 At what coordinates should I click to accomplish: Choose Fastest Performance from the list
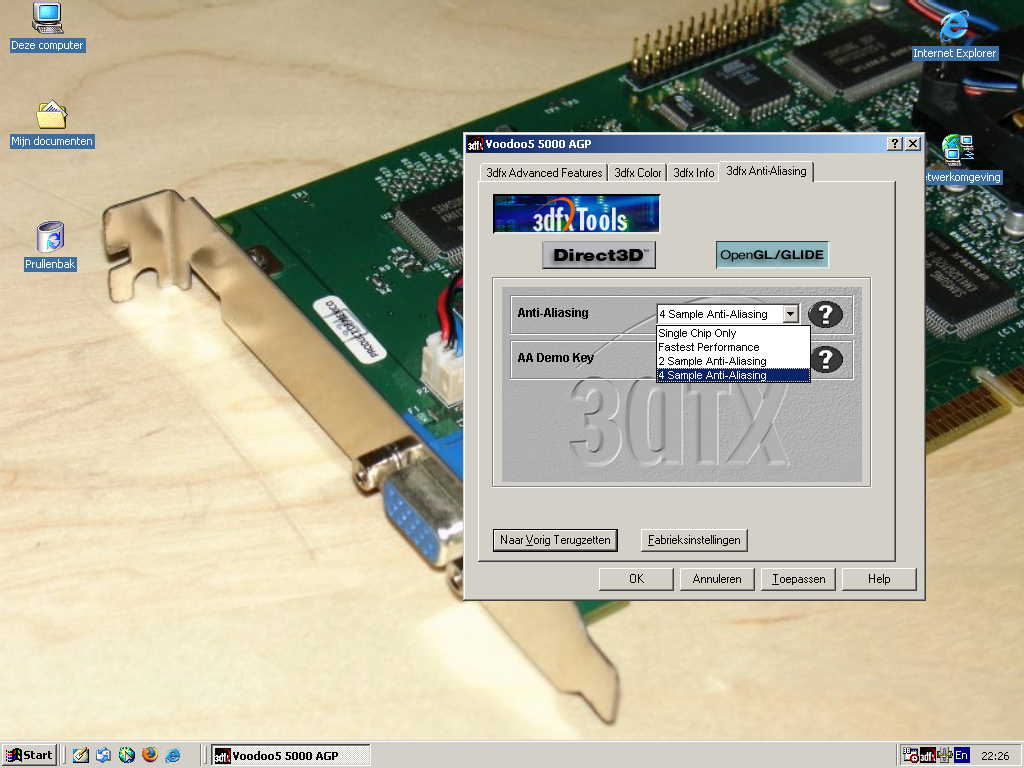pos(733,347)
